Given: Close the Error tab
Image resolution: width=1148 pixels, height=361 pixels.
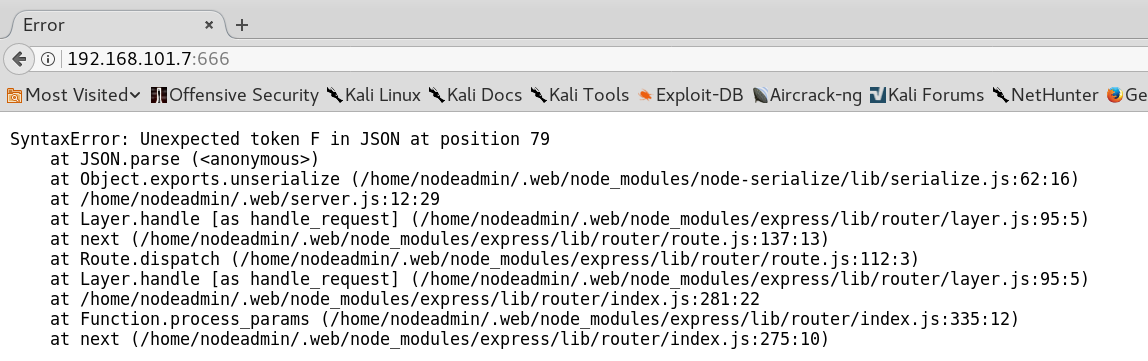Looking at the screenshot, I should pyautogui.click(x=209, y=25).
